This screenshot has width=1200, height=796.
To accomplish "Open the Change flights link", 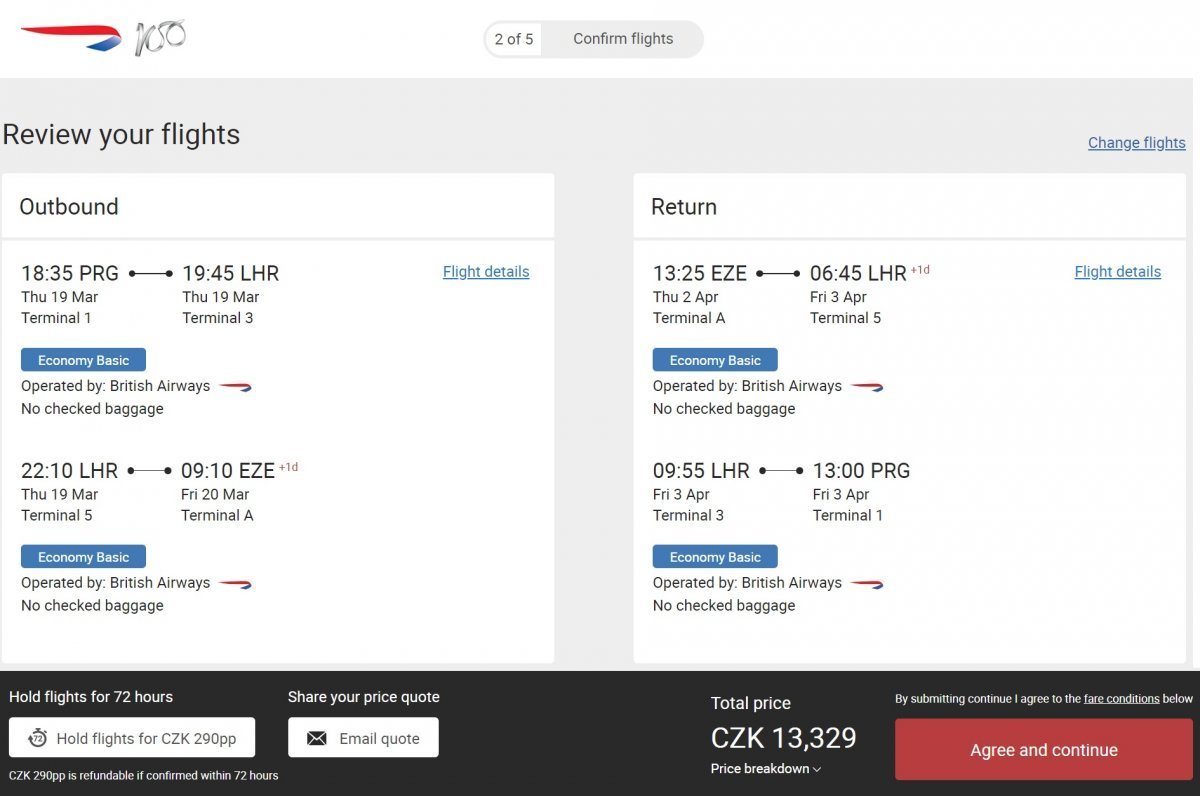I will coord(1136,143).
